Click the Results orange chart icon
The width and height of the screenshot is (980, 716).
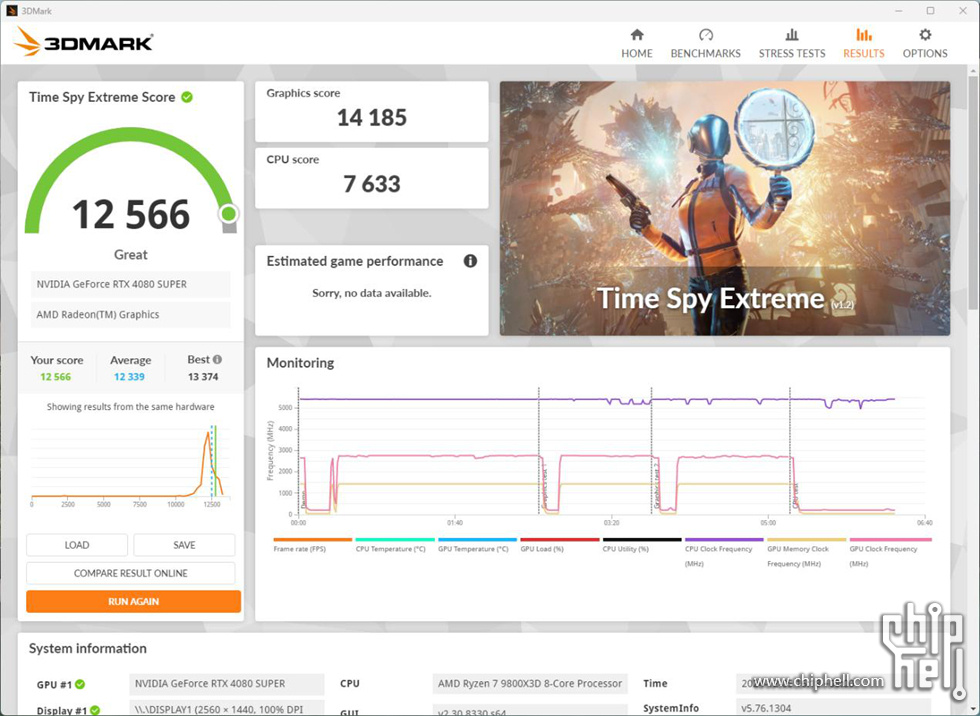(x=863, y=34)
